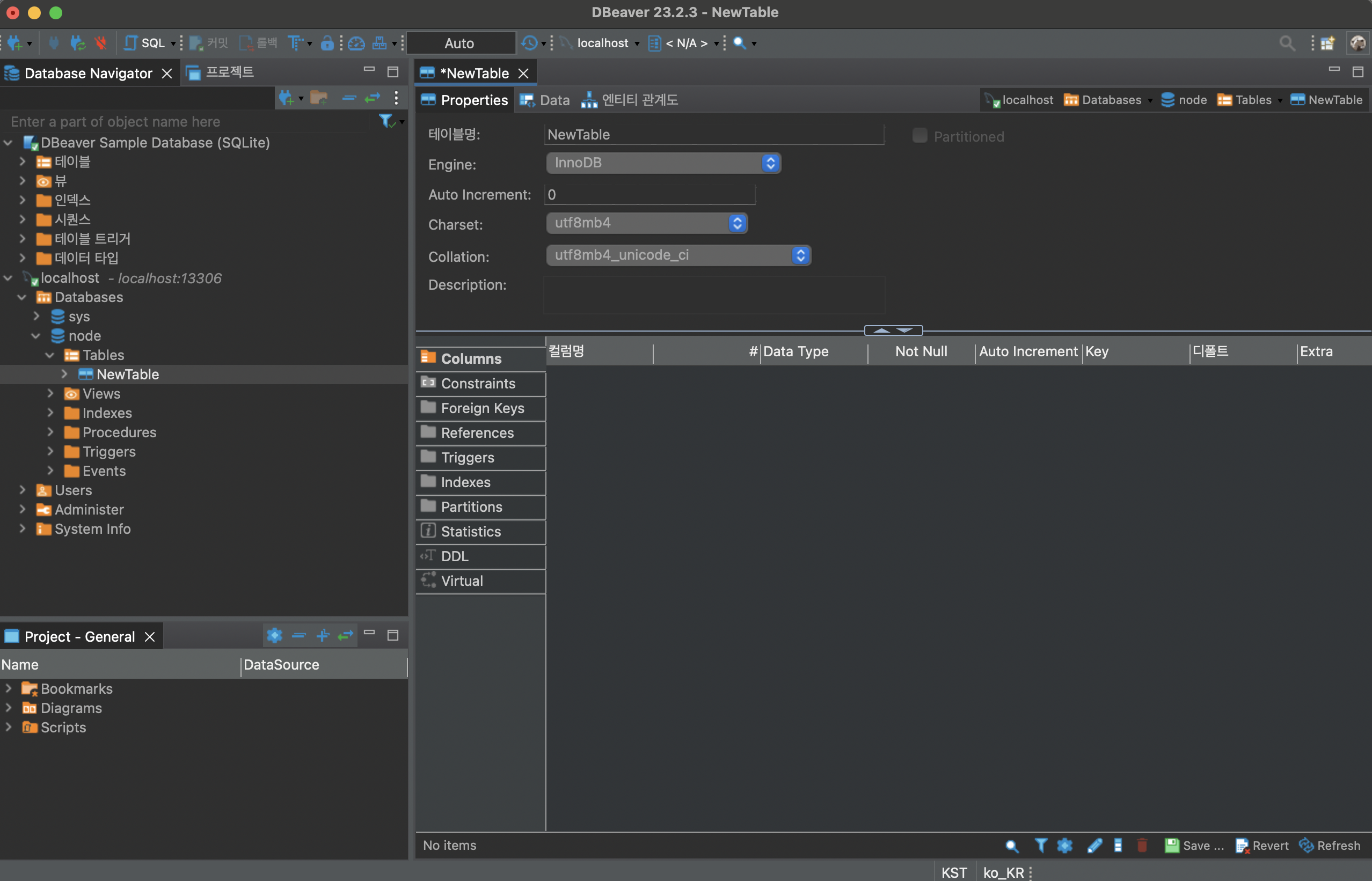The height and width of the screenshot is (881, 1372).
Task: Open the Statistics section
Action: [480, 532]
